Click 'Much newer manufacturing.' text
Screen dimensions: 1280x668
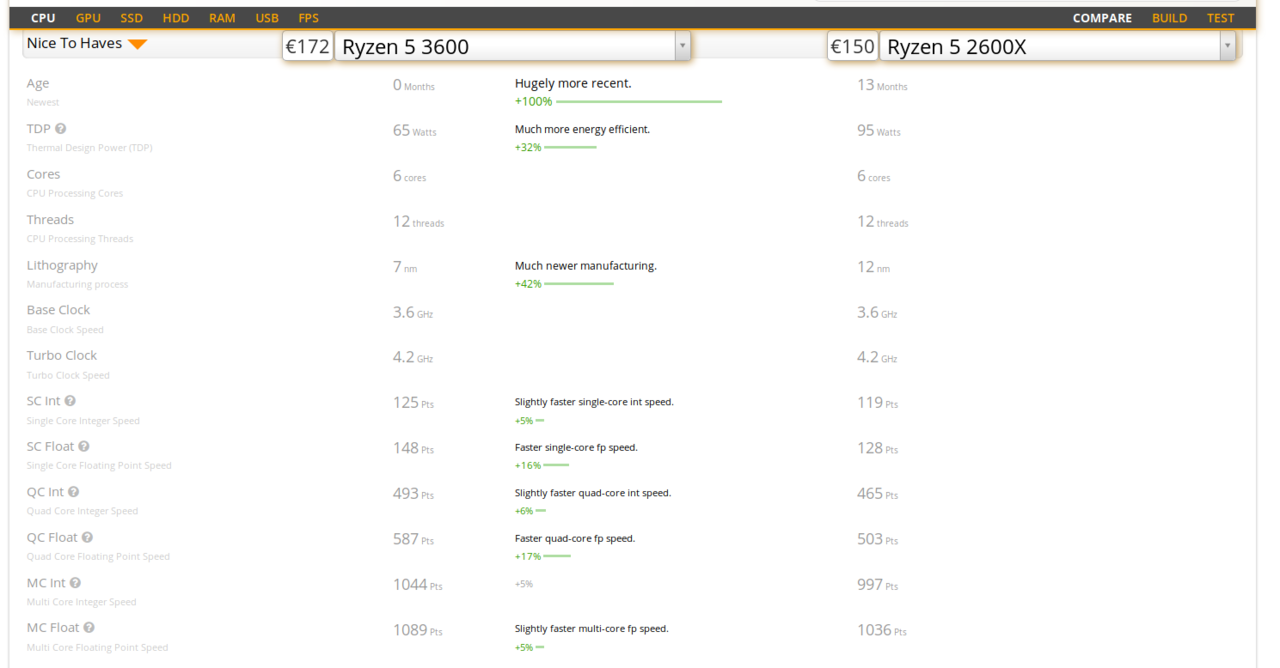pos(586,266)
